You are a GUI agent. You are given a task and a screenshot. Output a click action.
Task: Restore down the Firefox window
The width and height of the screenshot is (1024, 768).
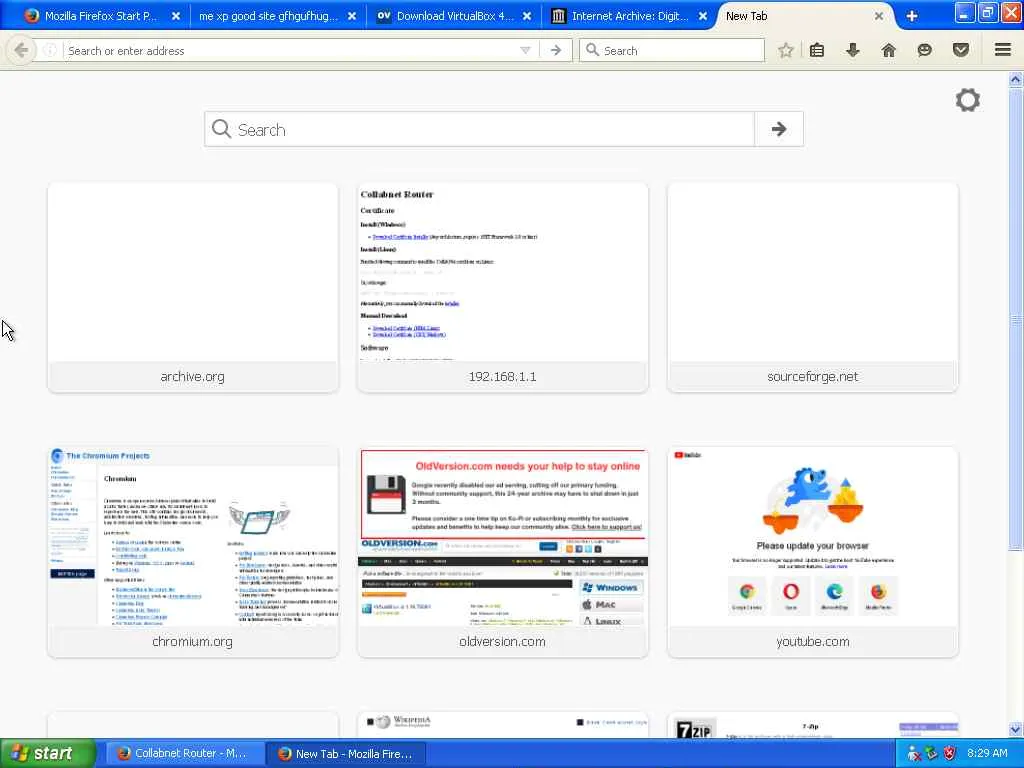point(987,13)
